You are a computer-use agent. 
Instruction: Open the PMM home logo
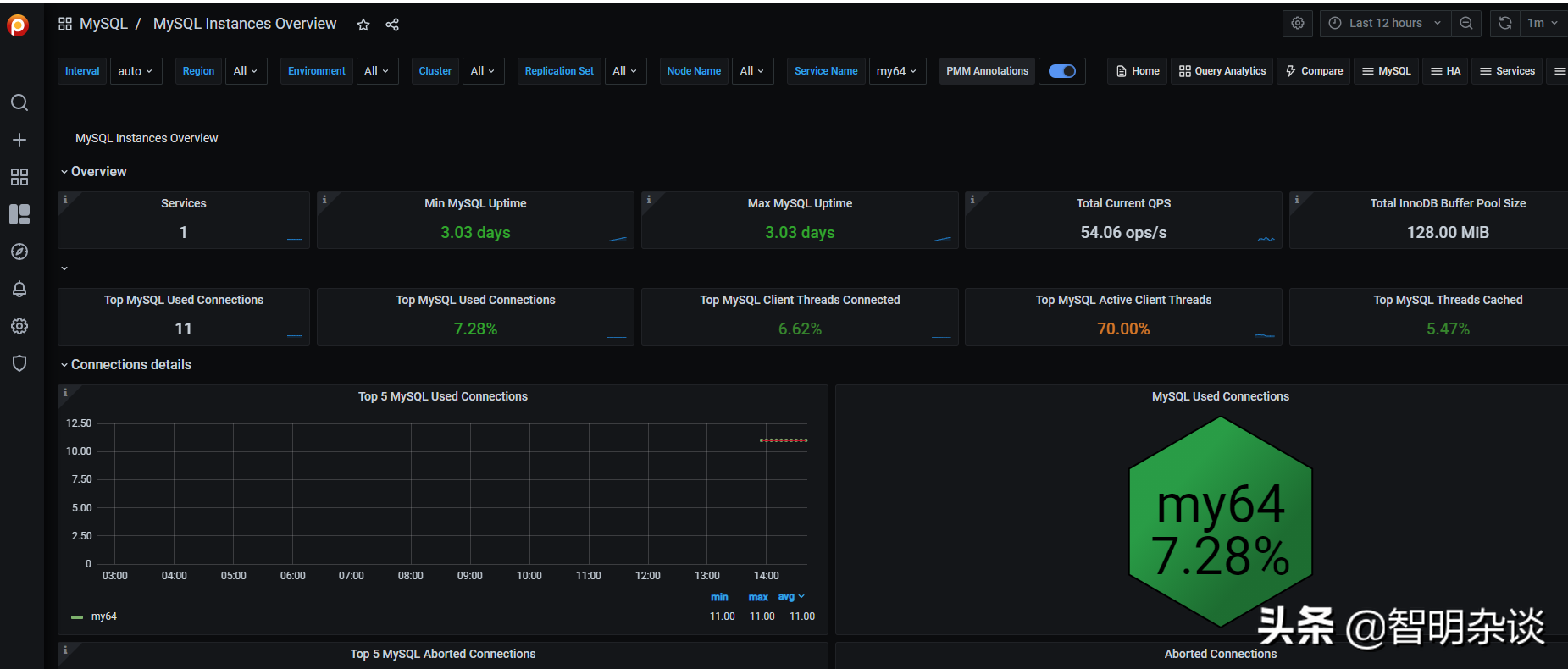[x=18, y=25]
